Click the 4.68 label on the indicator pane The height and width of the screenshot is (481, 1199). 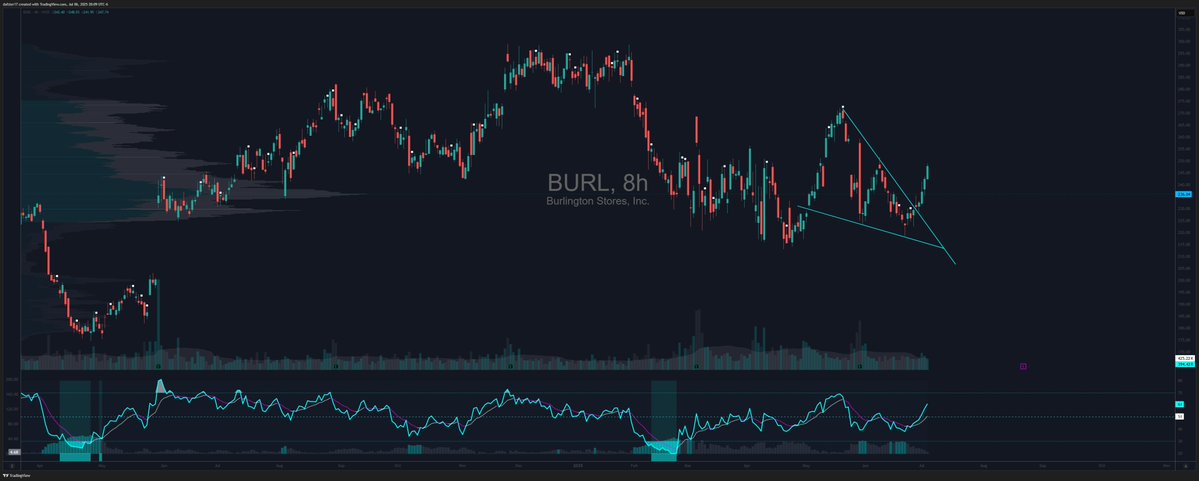(x=14, y=451)
